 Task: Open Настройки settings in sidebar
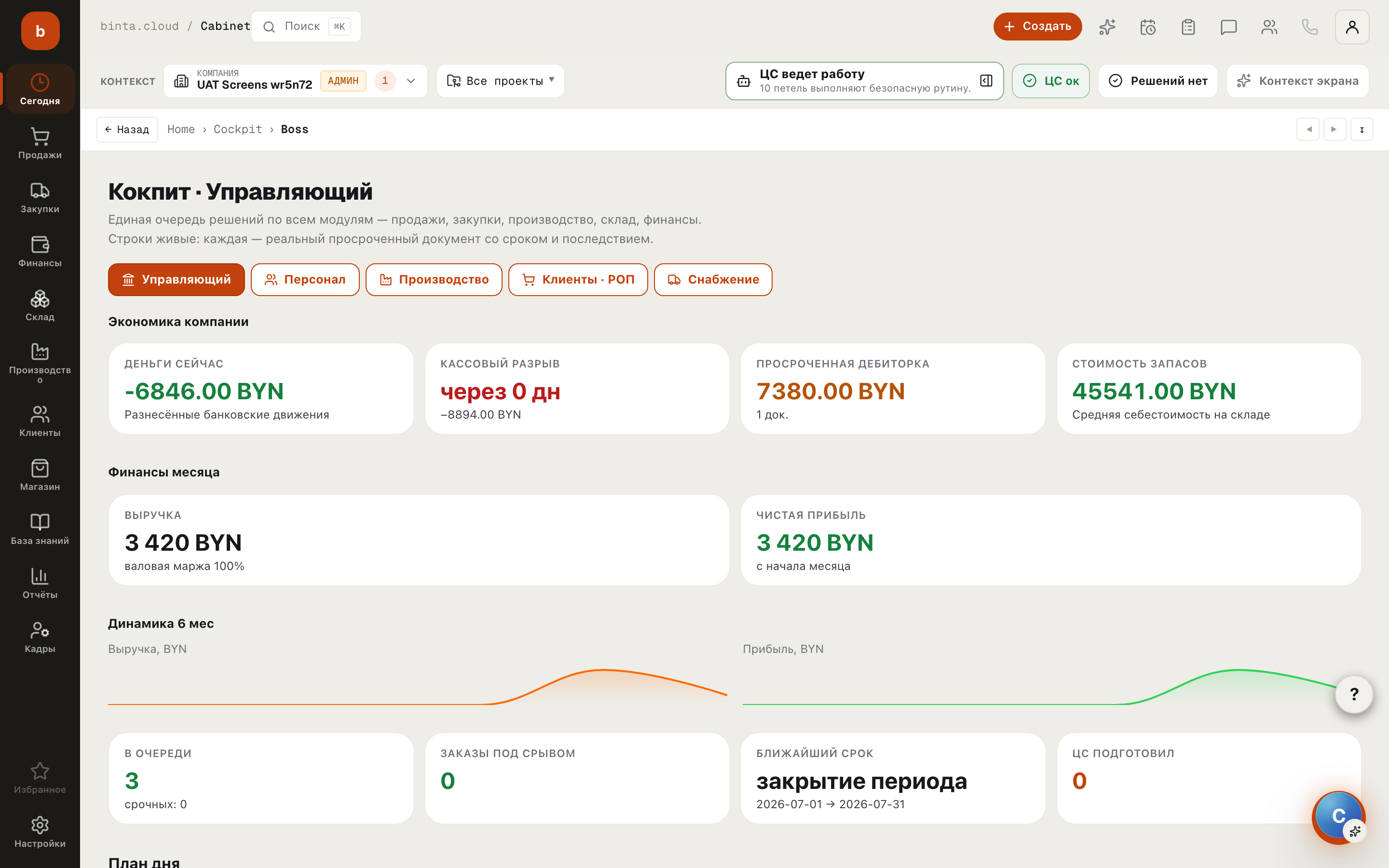click(x=40, y=831)
